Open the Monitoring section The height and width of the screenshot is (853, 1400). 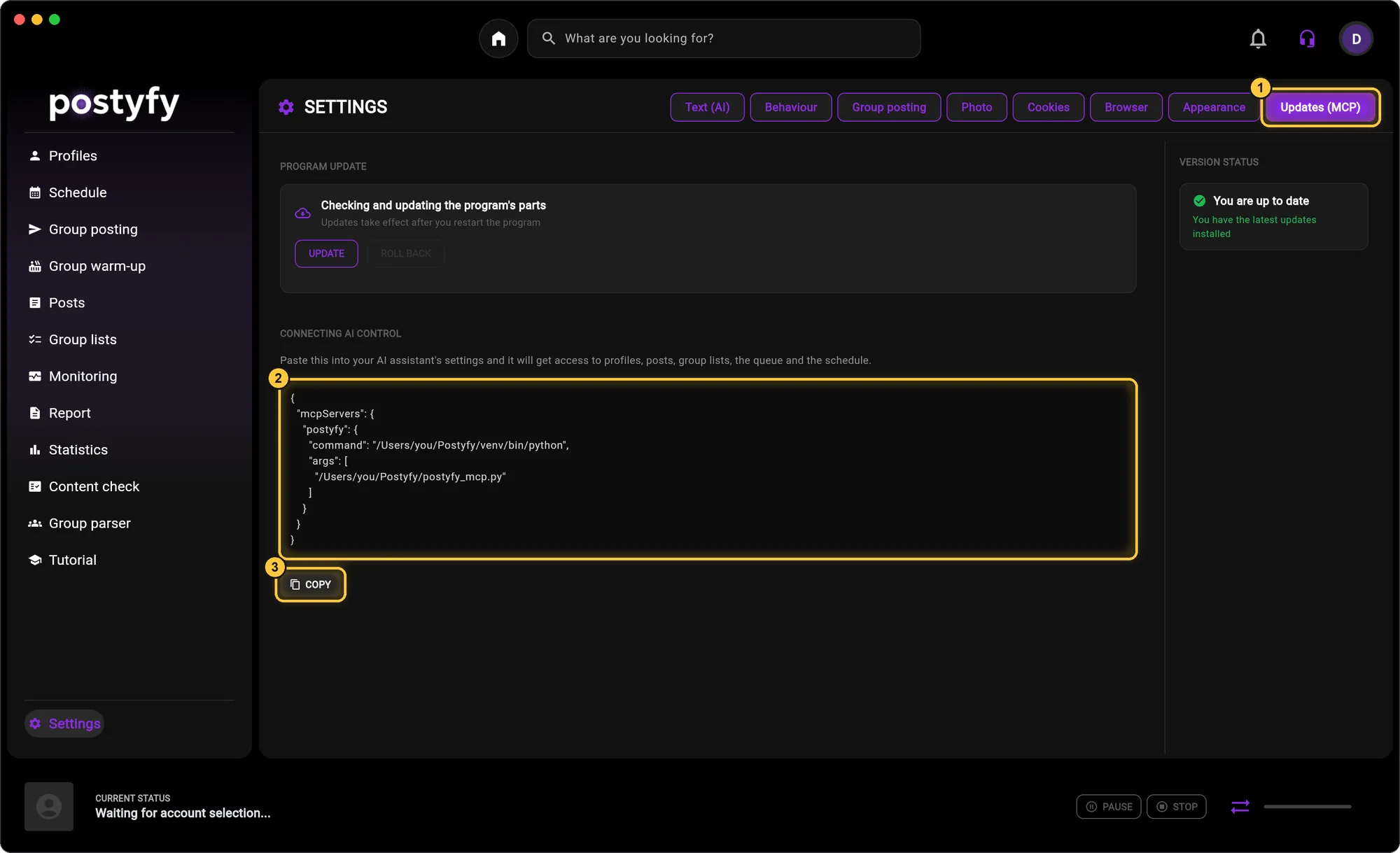73,376
